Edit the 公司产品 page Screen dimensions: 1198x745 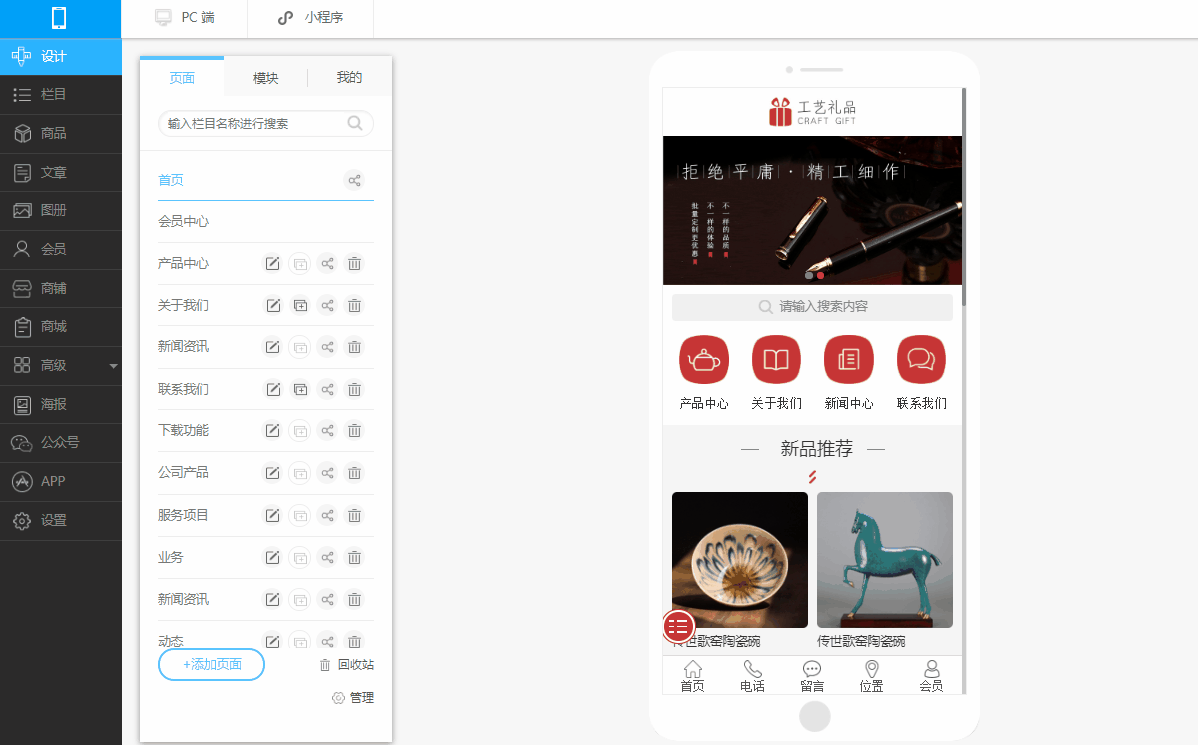[x=273, y=473]
